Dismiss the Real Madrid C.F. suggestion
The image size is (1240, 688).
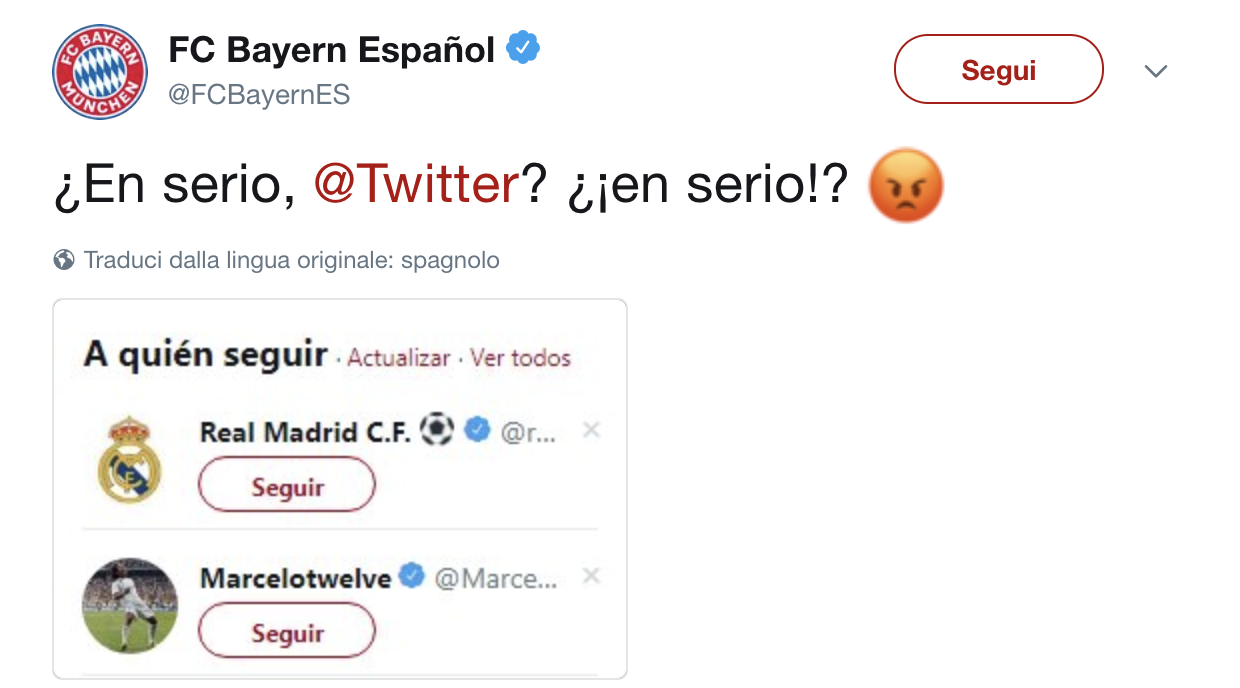(591, 430)
